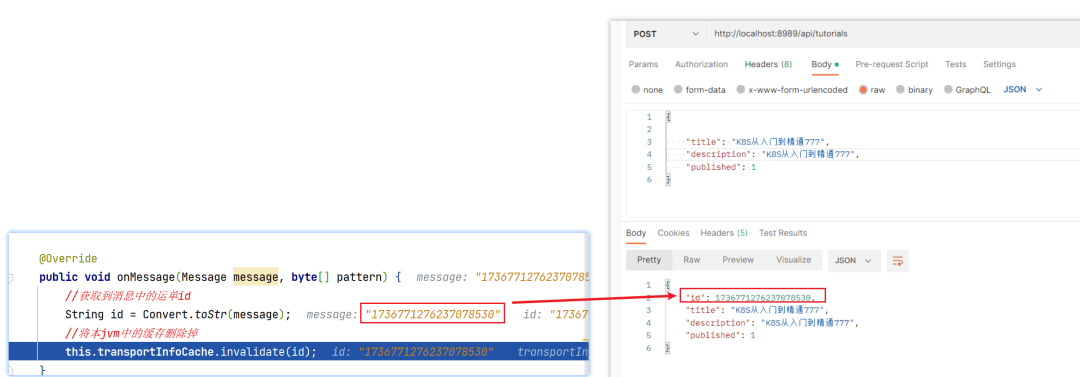Switch to the Raw response view
The image size is (1080, 377).
point(692,260)
